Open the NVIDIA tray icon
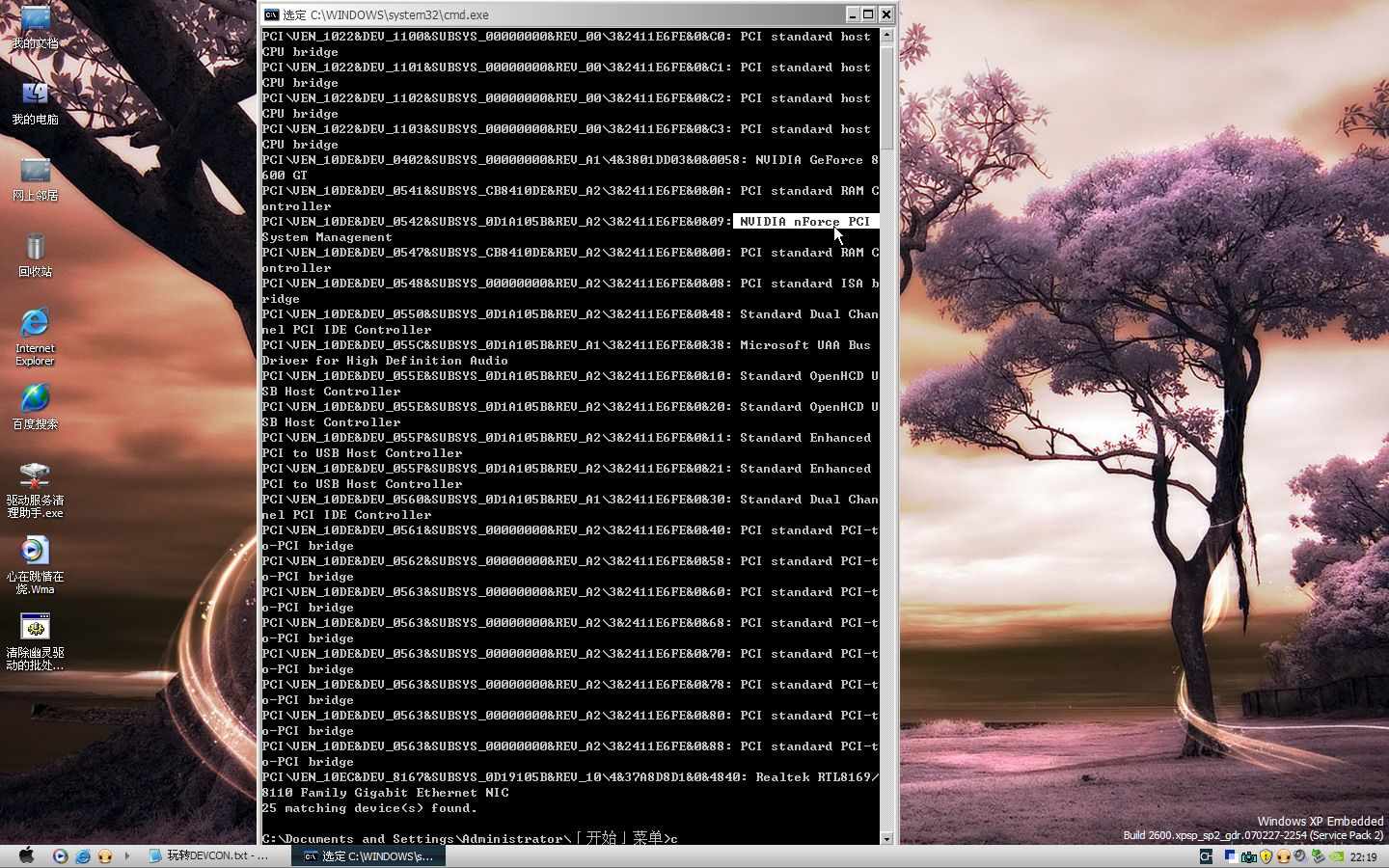The image size is (1389, 868). 1336,856
